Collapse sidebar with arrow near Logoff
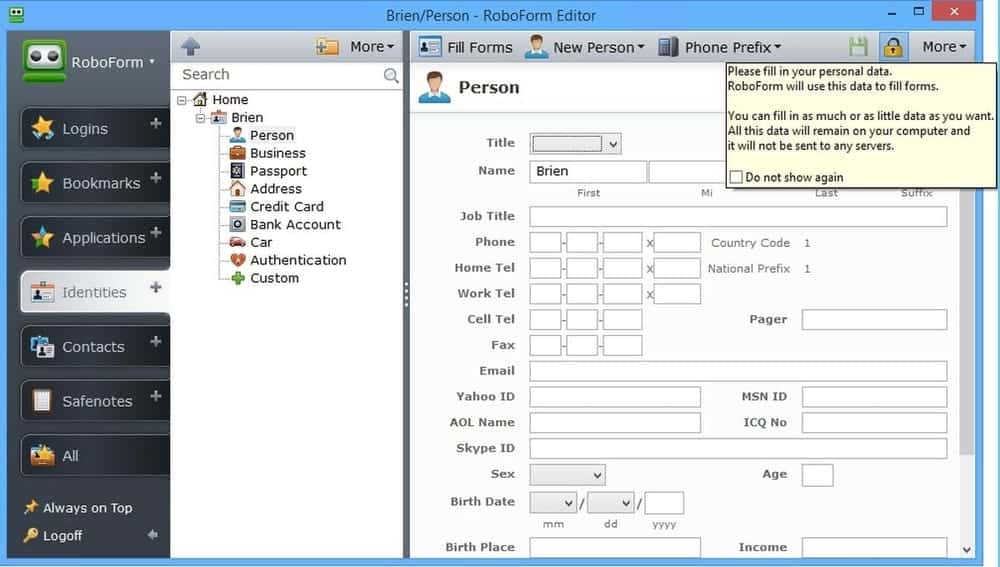 tap(152, 534)
